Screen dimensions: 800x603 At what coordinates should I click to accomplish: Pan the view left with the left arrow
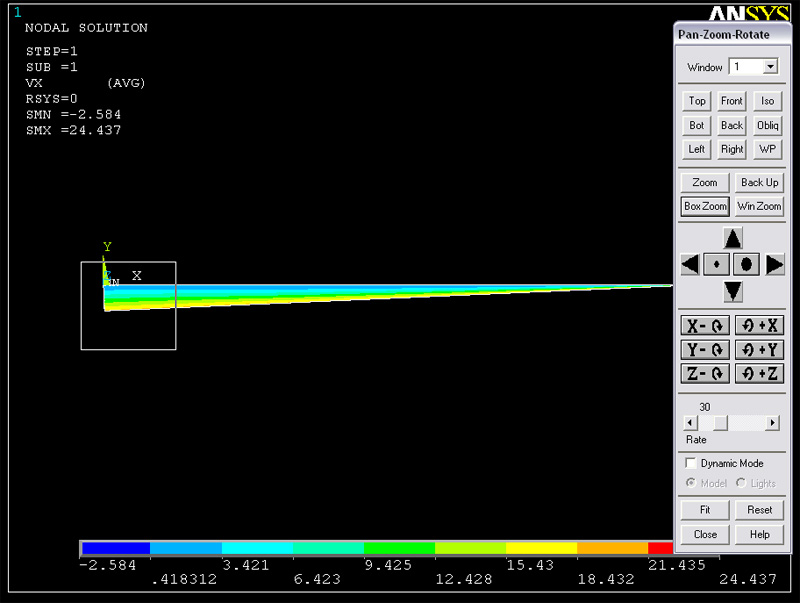[x=689, y=264]
